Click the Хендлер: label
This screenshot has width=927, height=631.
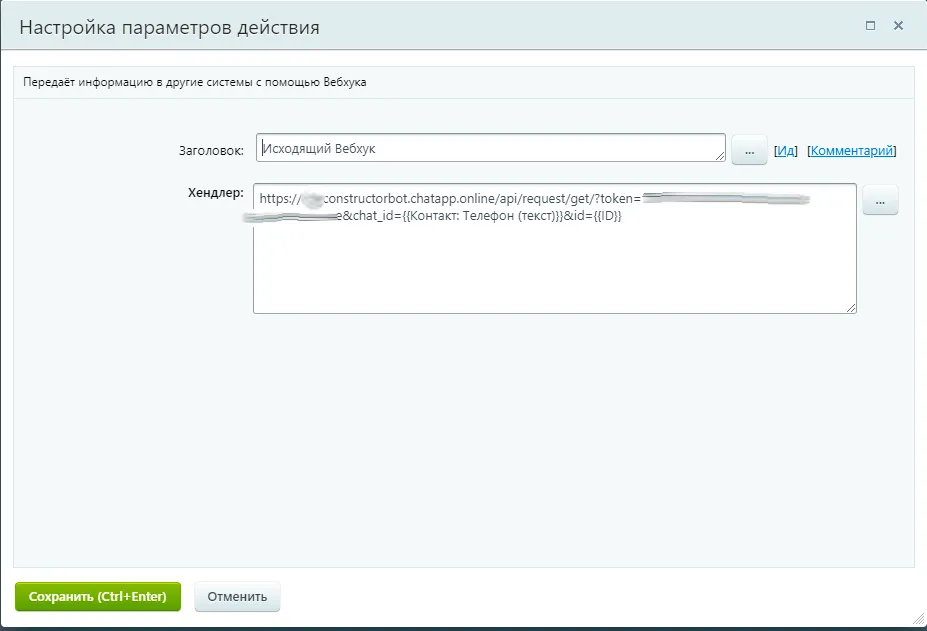(x=215, y=192)
